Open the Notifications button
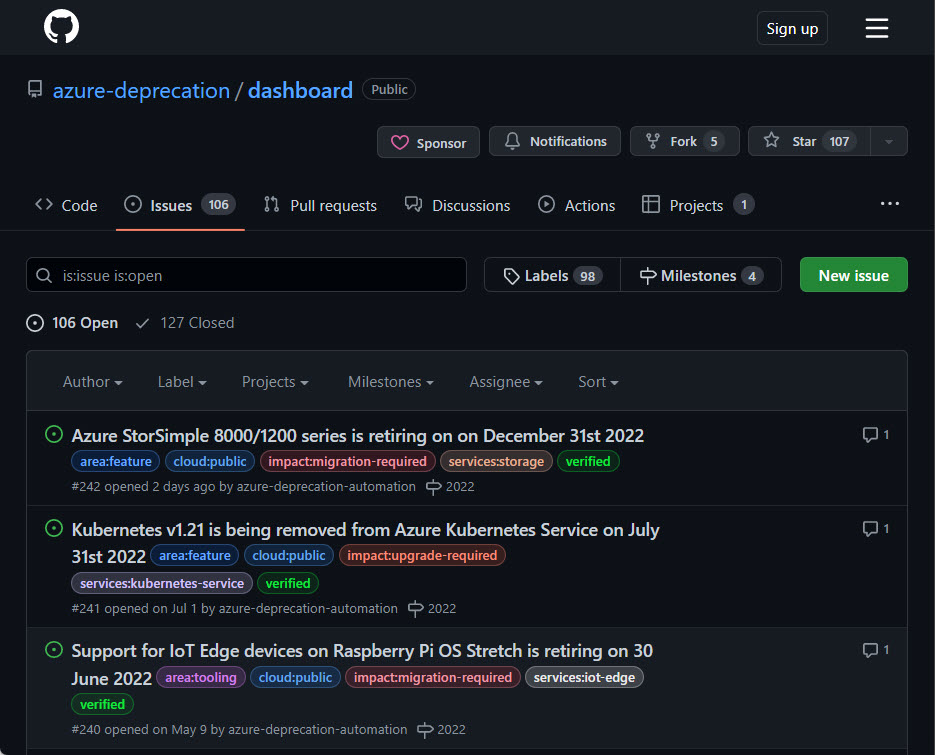935x755 pixels. click(555, 141)
